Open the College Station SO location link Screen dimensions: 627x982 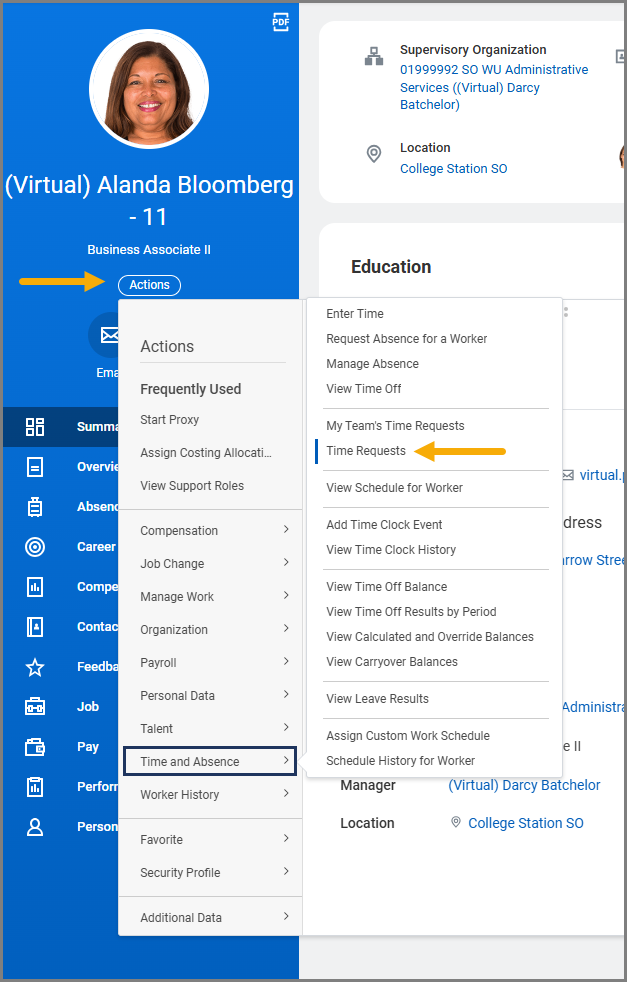(453, 169)
